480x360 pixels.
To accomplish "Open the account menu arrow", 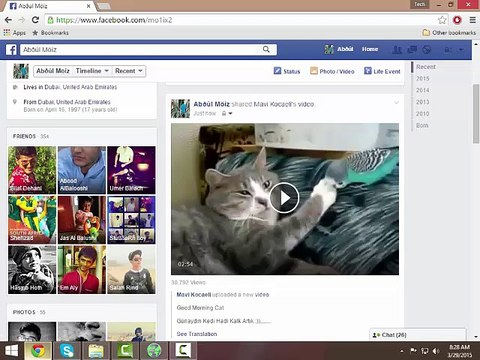I will click(461, 50).
